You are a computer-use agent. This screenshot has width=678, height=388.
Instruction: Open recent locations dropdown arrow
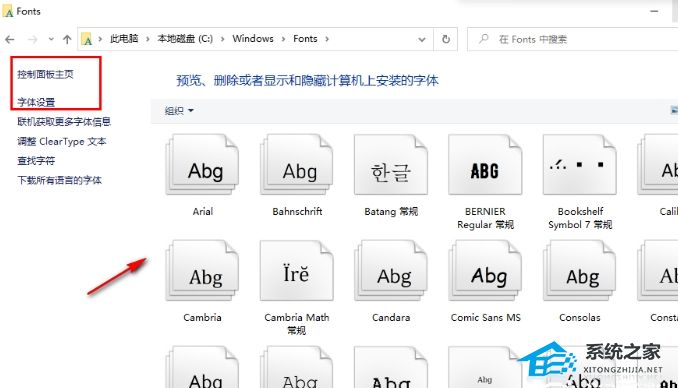tap(51, 39)
